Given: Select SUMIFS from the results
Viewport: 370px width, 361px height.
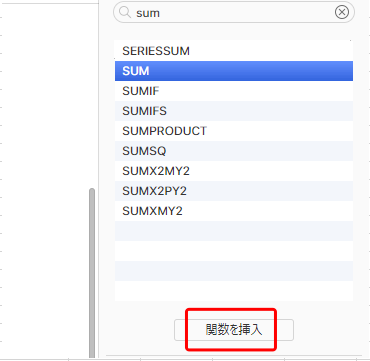Looking at the screenshot, I should [x=234, y=111].
